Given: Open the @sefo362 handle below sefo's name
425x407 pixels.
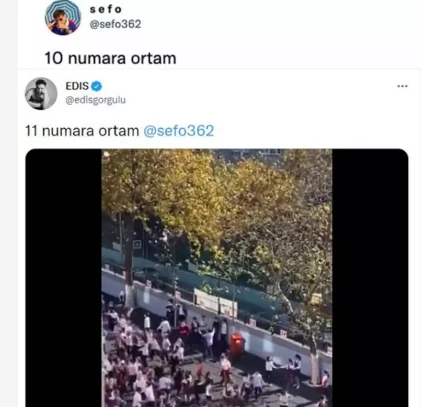Looking at the screenshot, I should click(x=115, y=24).
